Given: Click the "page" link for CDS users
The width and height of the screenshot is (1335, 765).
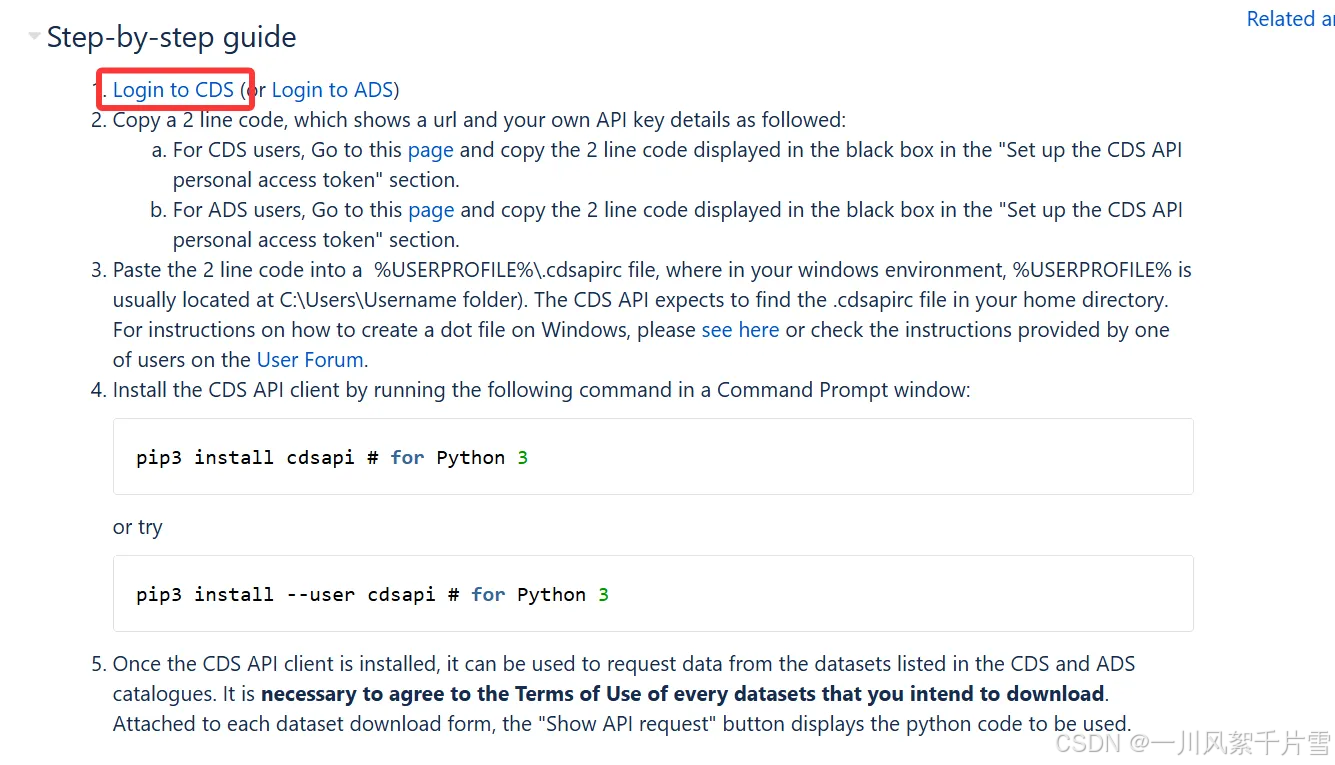Looking at the screenshot, I should (x=432, y=149).
